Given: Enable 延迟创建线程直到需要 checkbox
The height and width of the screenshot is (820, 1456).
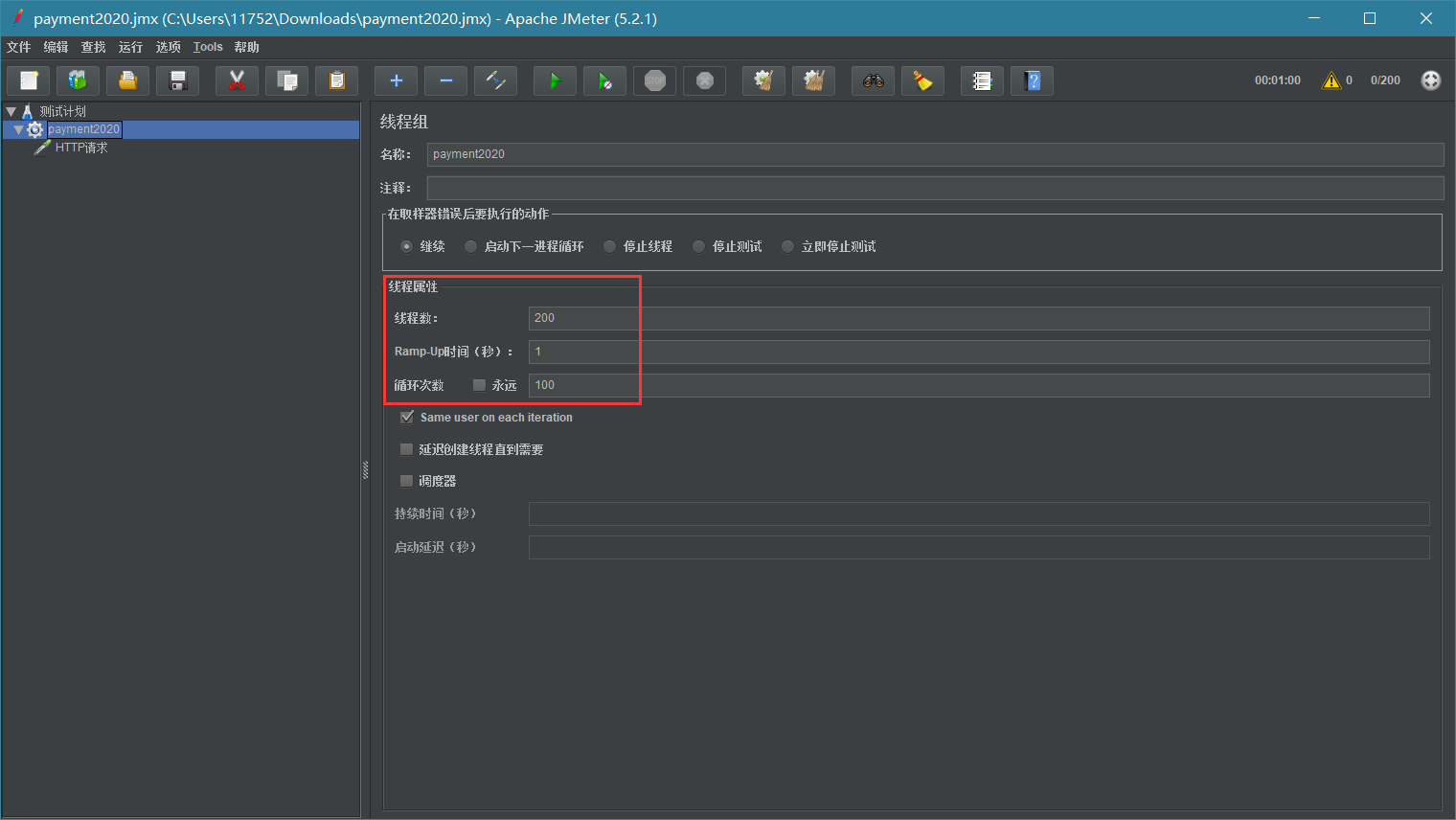Looking at the screenshot, I should point(406,449).
